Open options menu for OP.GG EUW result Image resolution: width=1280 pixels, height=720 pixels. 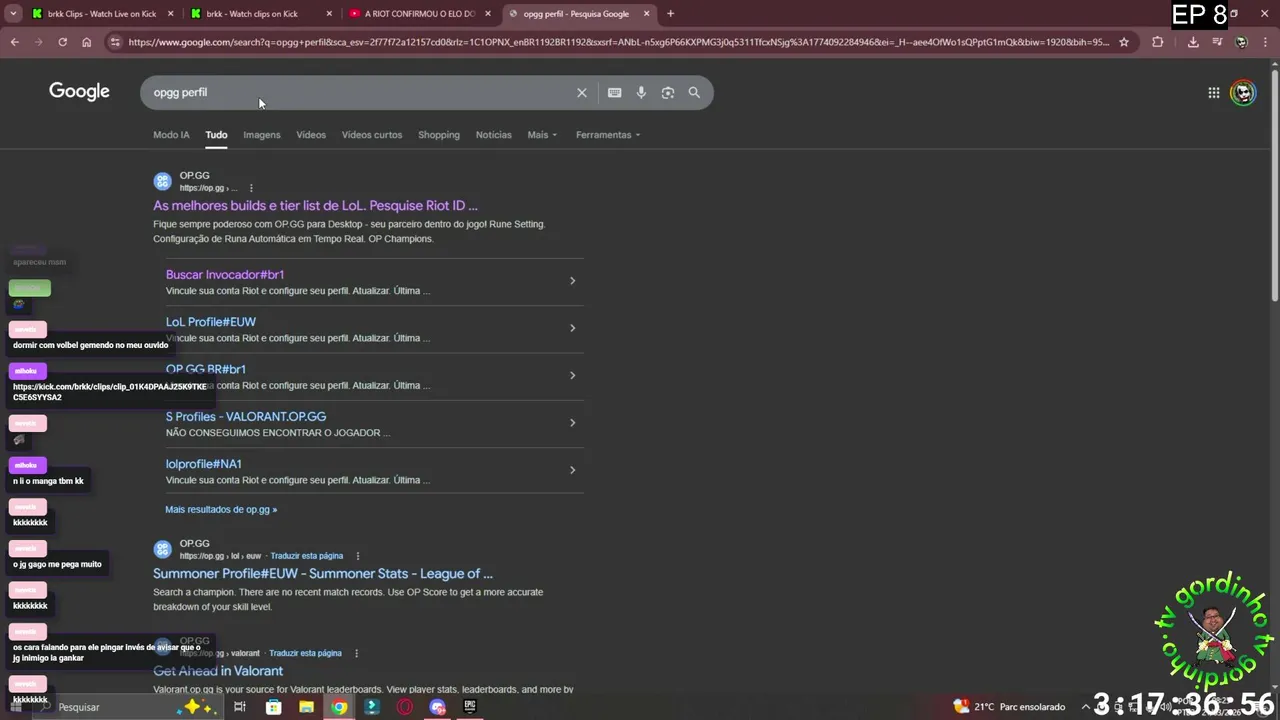[x=357, y=556]
